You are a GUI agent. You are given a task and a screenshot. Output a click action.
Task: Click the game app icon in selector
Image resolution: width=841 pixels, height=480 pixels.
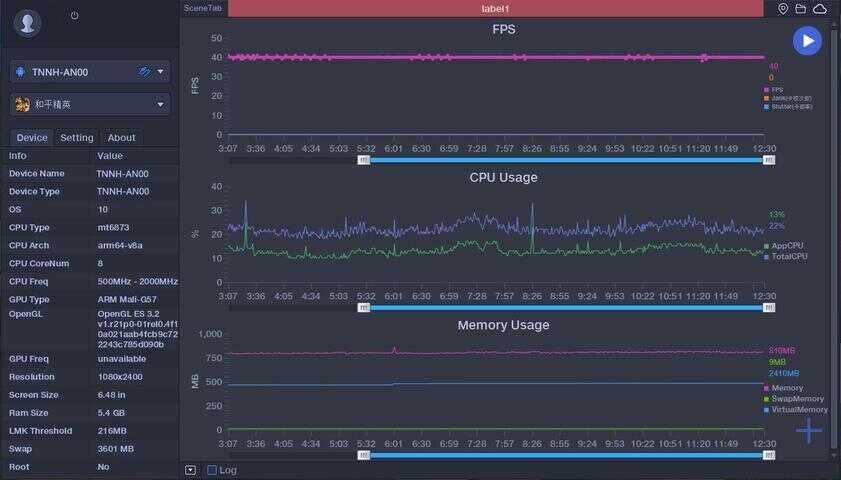point(22,104)
